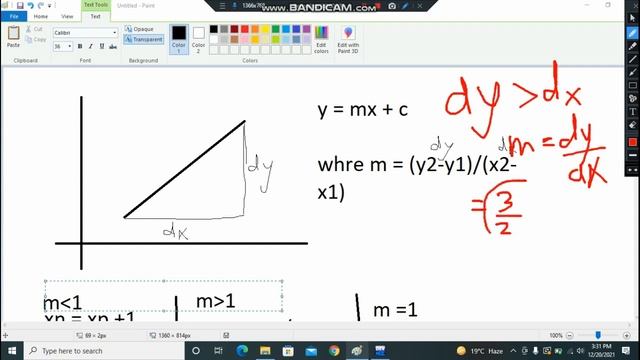Click Edit with Paint 3D
The height and width of the screenshot is (360, 640).
tap(348, 39)
